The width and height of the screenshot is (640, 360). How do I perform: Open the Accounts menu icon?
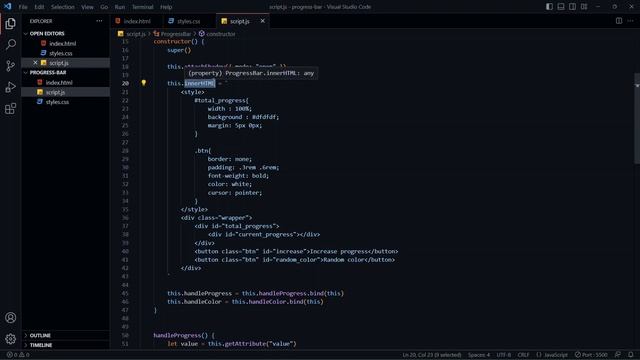click(x=11, y=318)
